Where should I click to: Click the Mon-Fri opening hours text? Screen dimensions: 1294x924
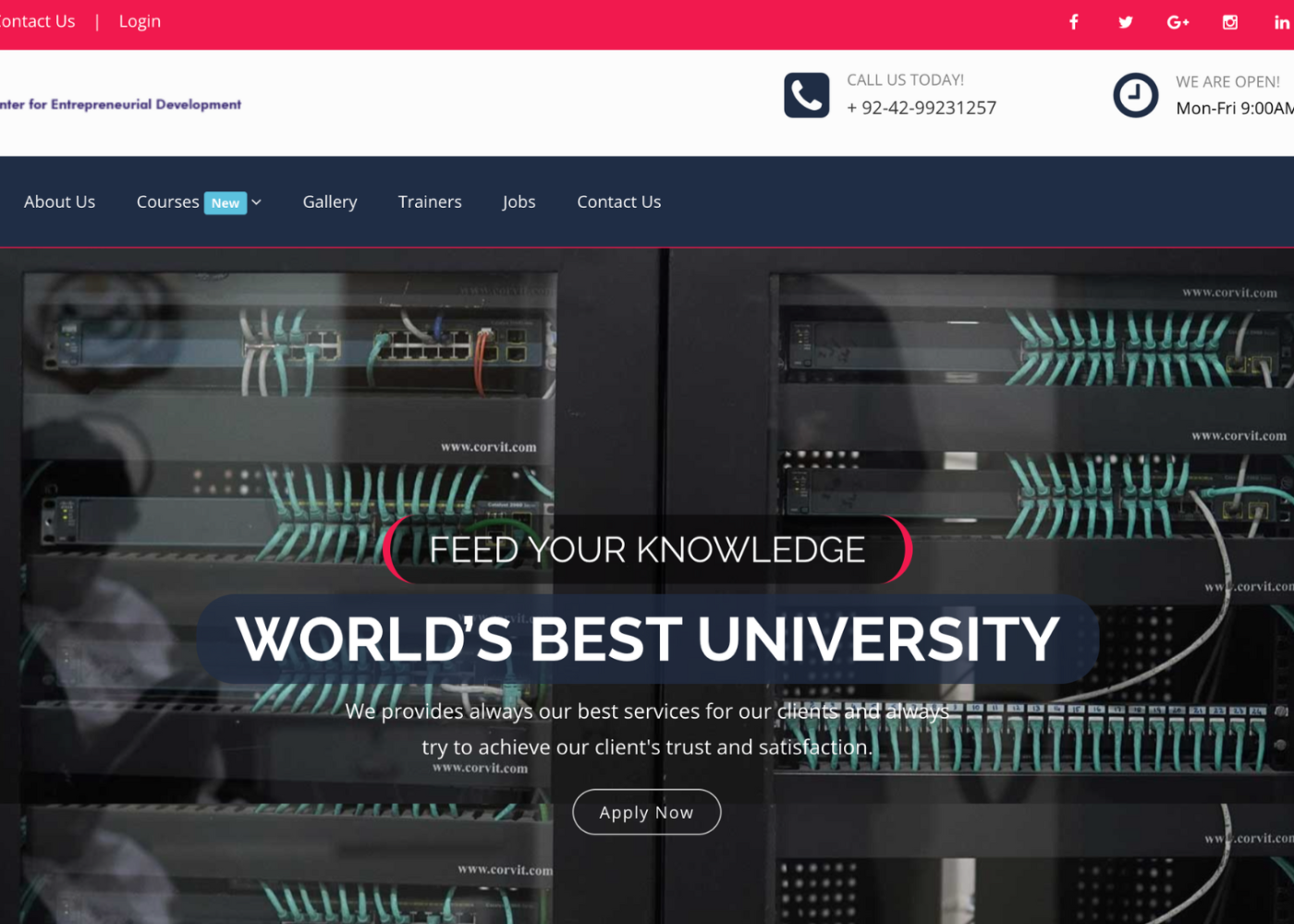point(1234,108)
